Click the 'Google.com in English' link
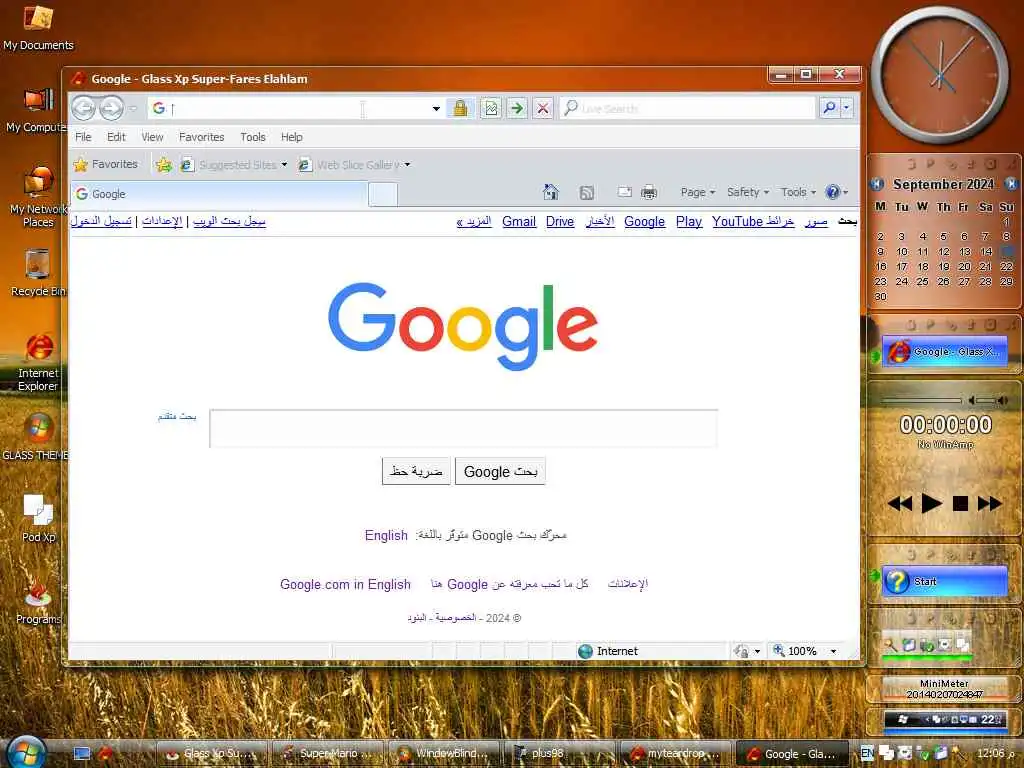The height and width of the screenshot is (768, 1024). (x=345, y=584)
